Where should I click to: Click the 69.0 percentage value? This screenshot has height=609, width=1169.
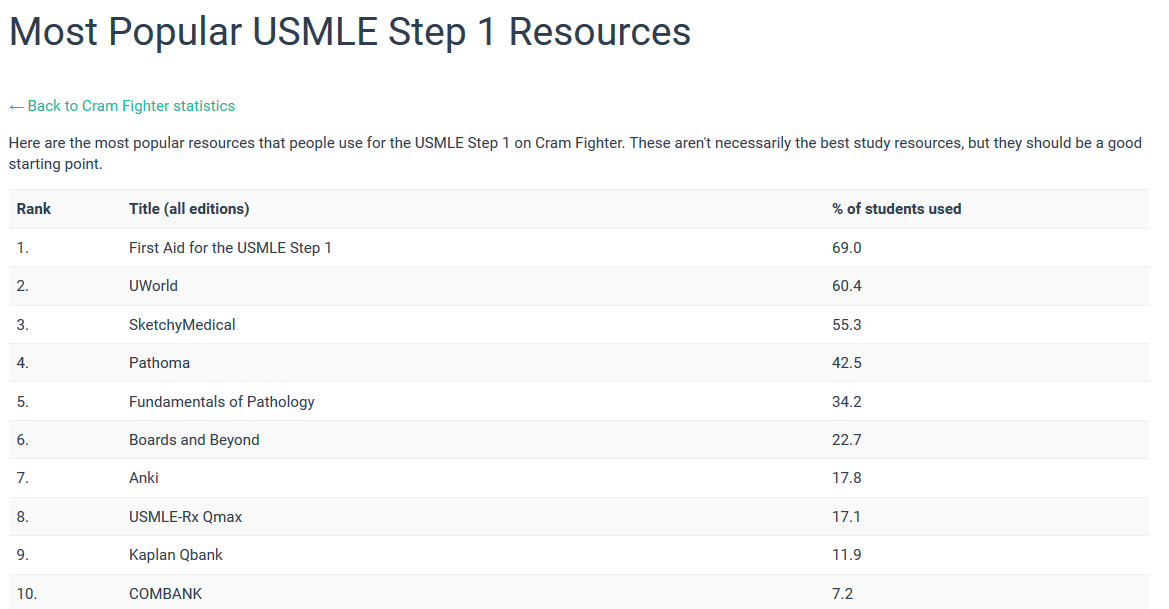pyautogui.click(x=847, y=247)
